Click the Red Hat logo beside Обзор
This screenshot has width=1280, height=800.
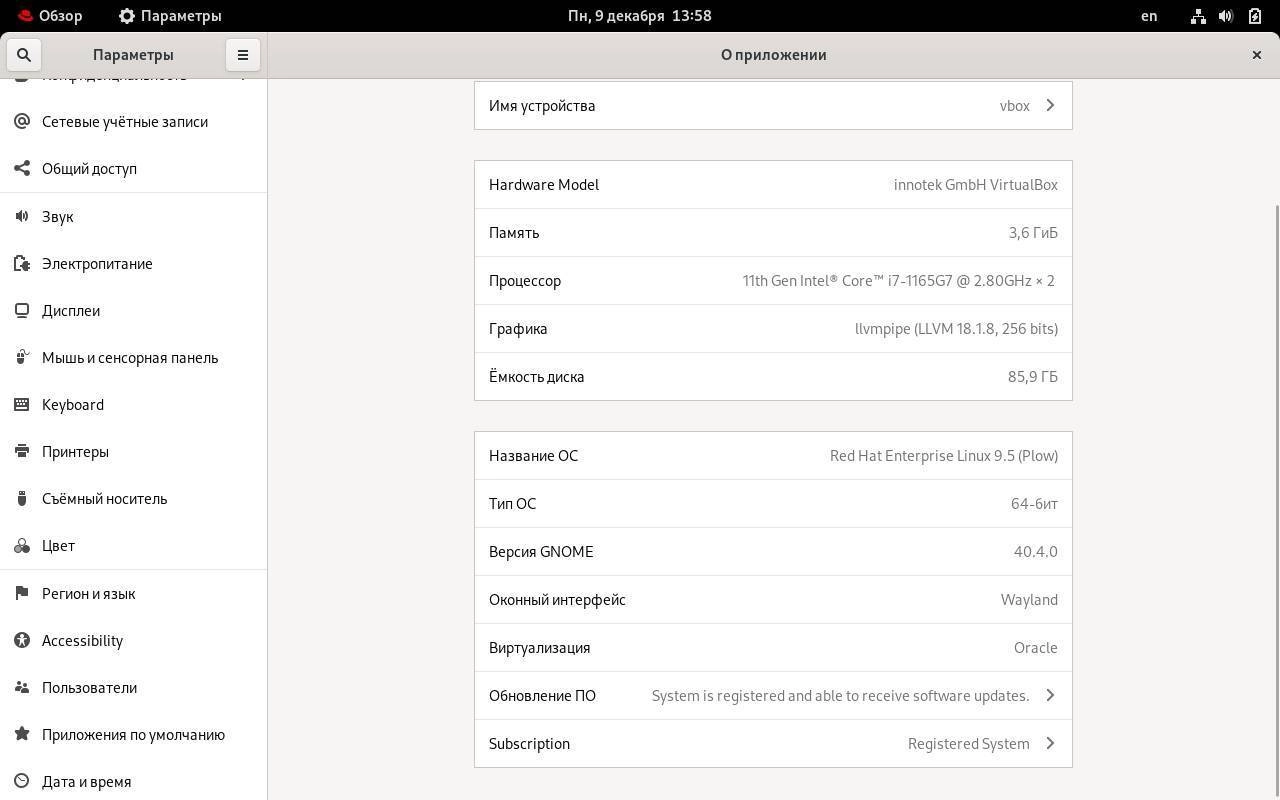pos(26,16)
